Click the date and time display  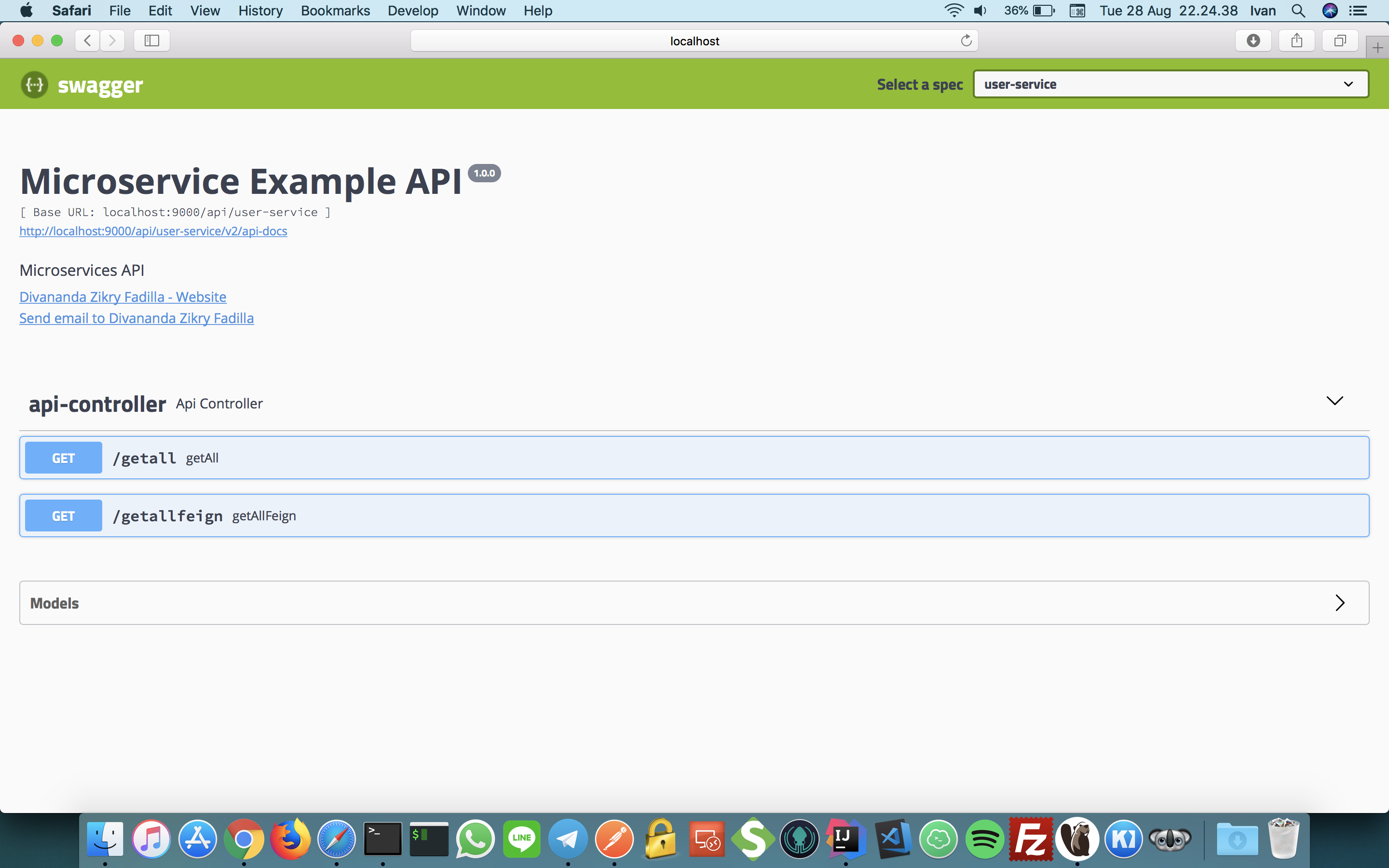[1169, 10]
